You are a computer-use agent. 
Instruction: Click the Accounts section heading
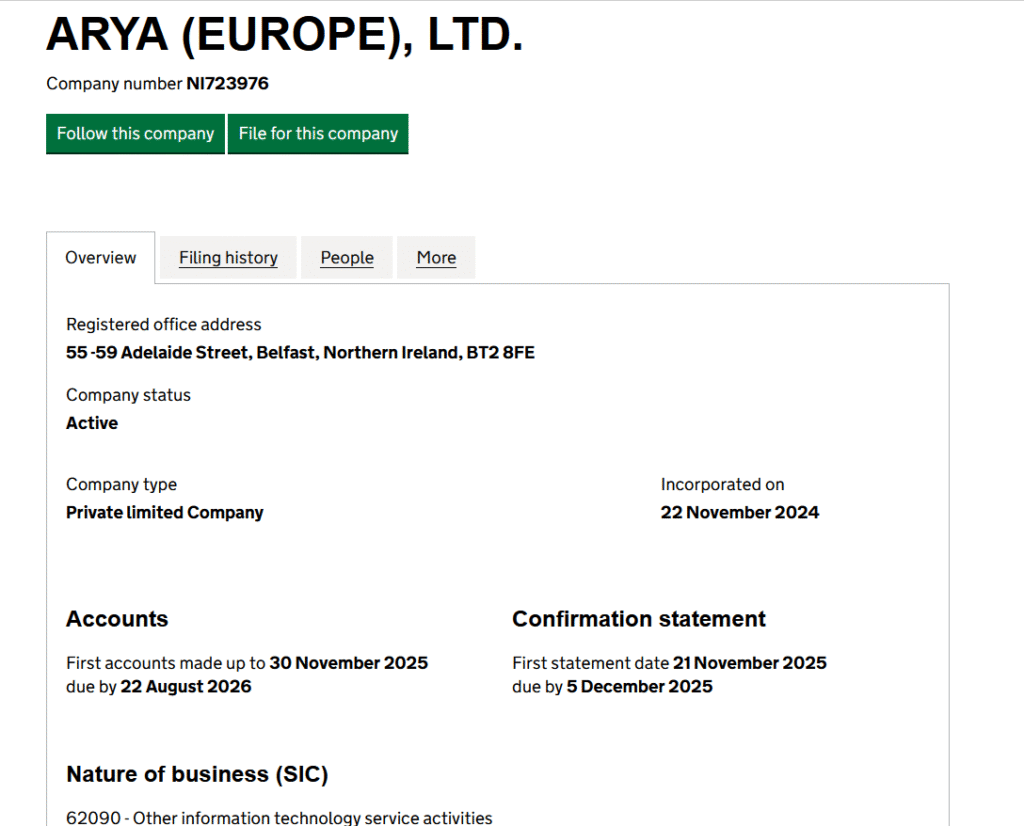117,619
